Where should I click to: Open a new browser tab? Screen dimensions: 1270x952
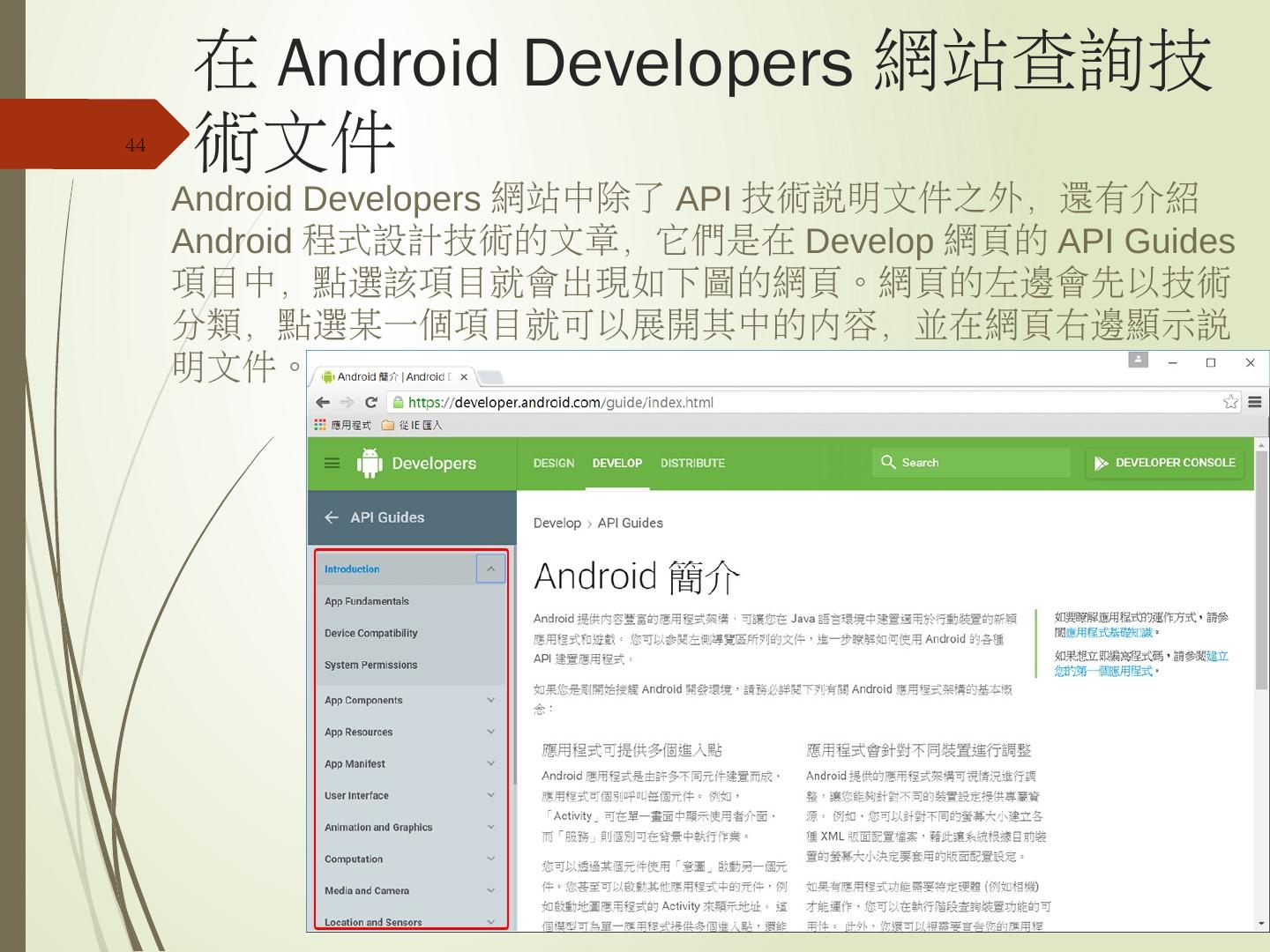[491, 377]
